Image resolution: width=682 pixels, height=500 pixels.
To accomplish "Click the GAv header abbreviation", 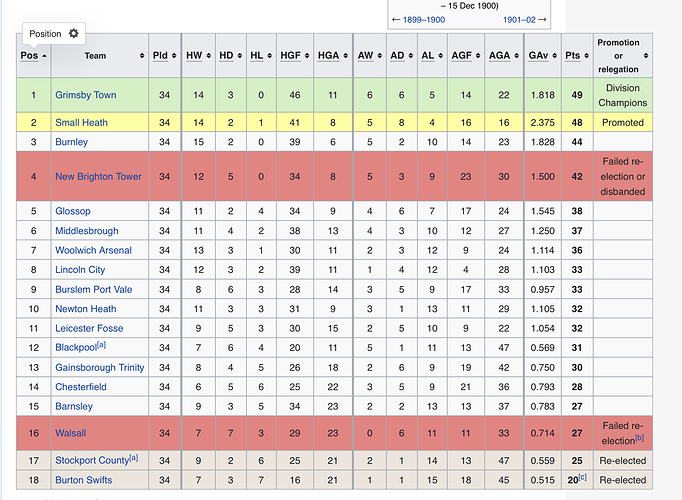I will 538,56.
